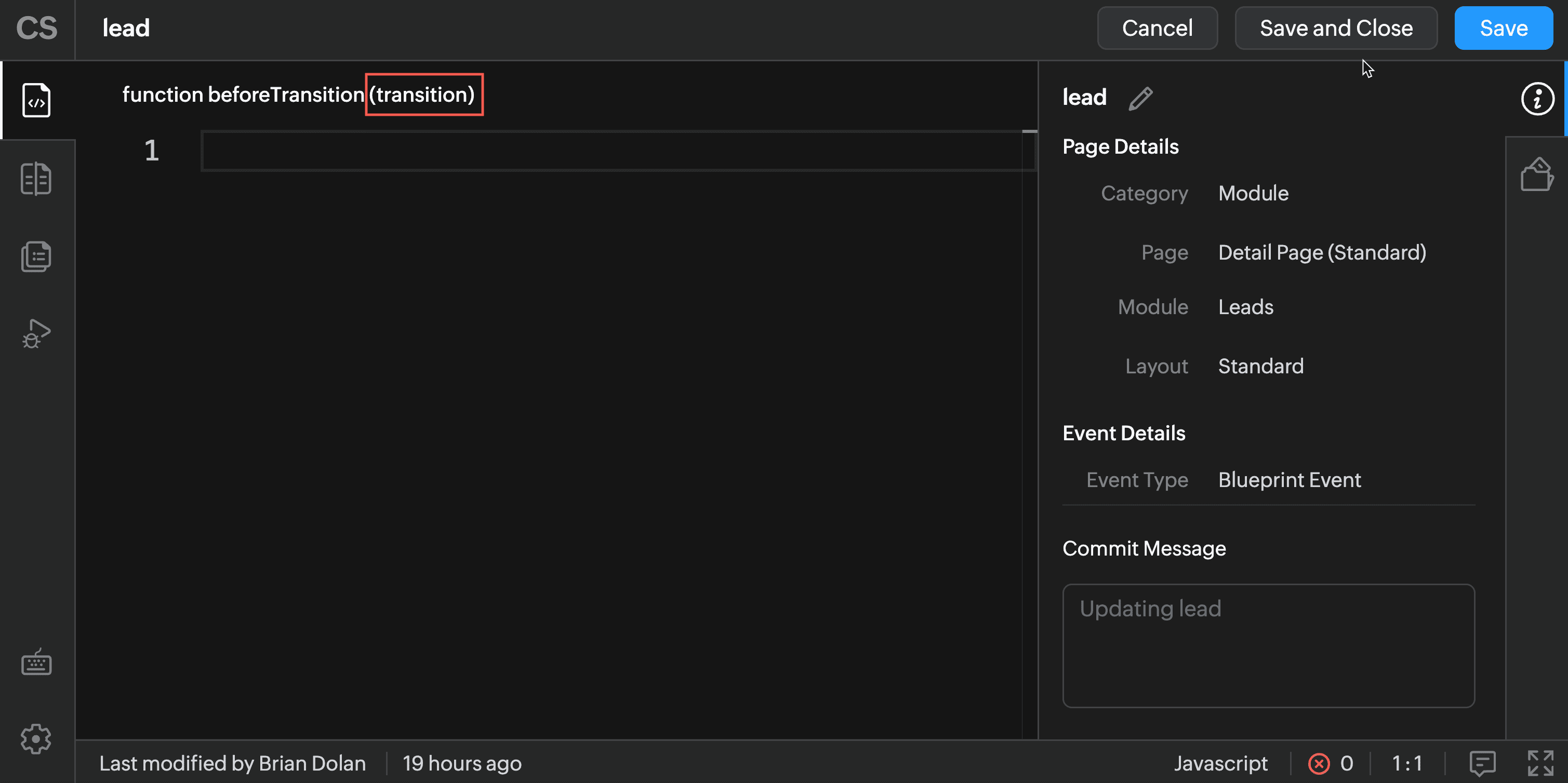Click the Save and Close button

(x=1335, y=28)
